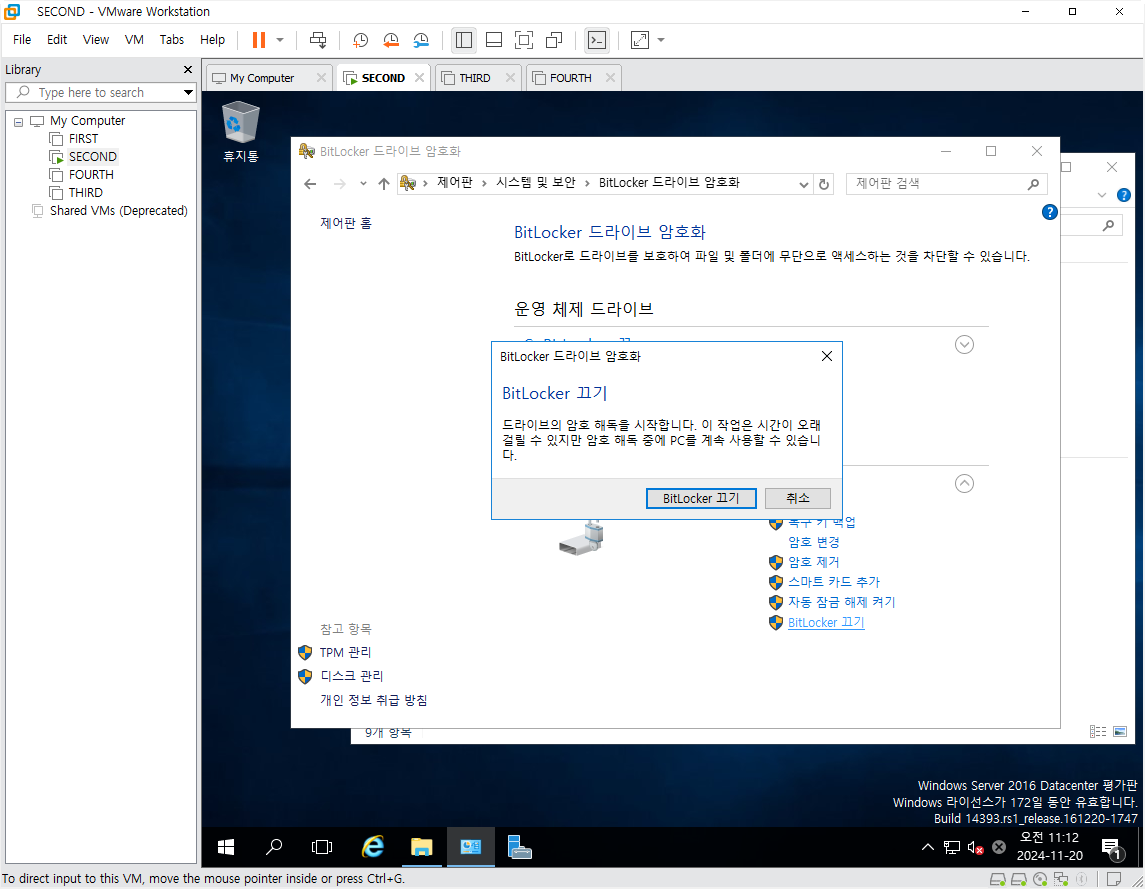Launch Internet Explorer from guest taskbar

tap(373, 847)
